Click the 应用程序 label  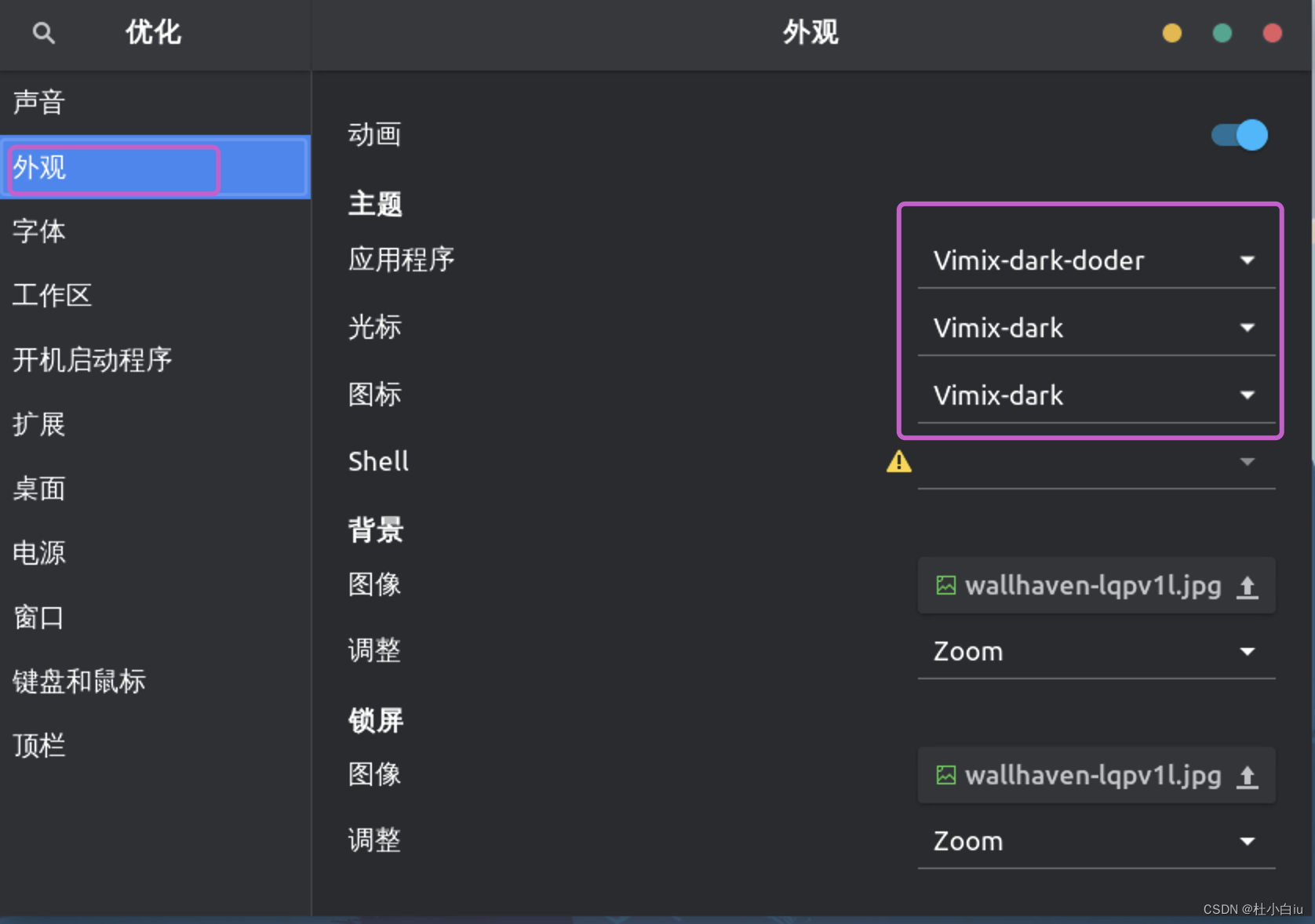(x=402, y=260)
